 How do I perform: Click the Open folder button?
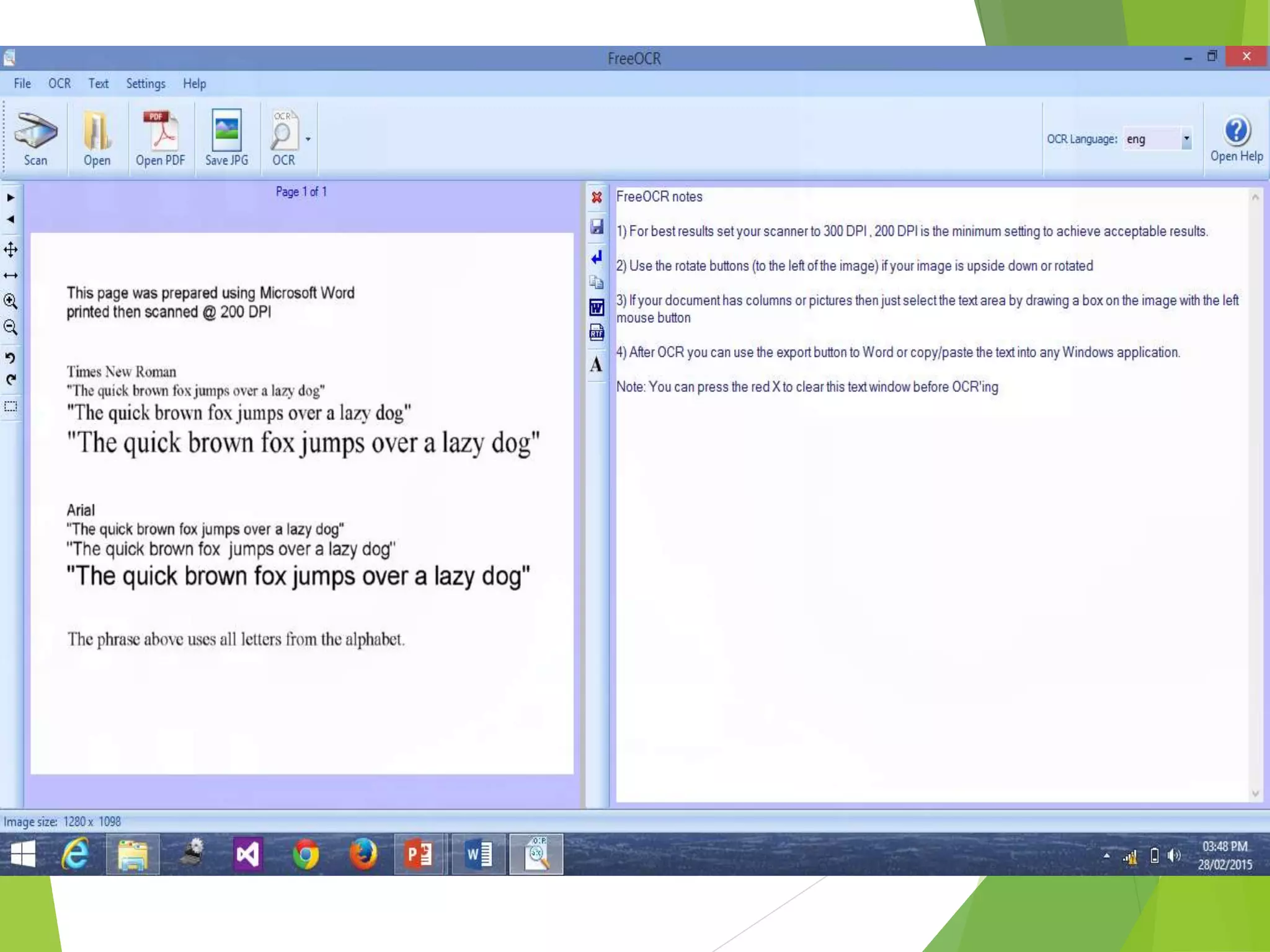tap(97, 138)
